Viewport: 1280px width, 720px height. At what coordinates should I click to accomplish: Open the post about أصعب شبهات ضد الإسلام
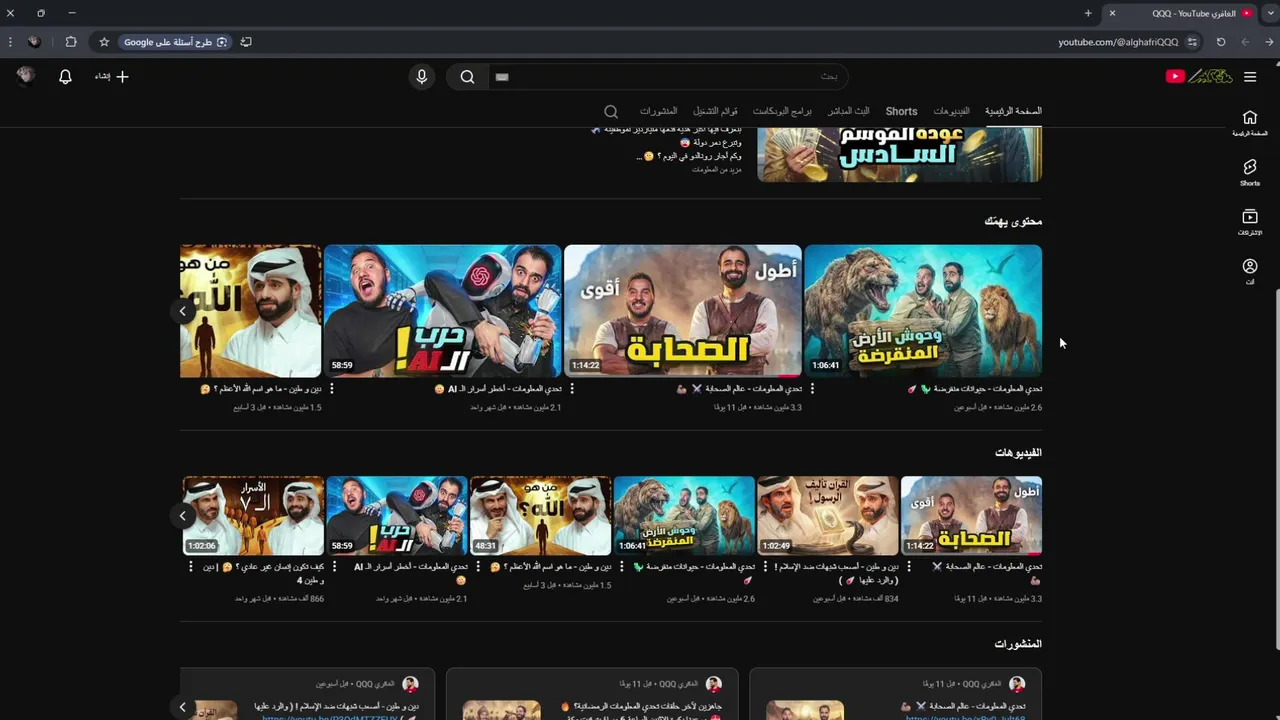click(x=307, y=695)
